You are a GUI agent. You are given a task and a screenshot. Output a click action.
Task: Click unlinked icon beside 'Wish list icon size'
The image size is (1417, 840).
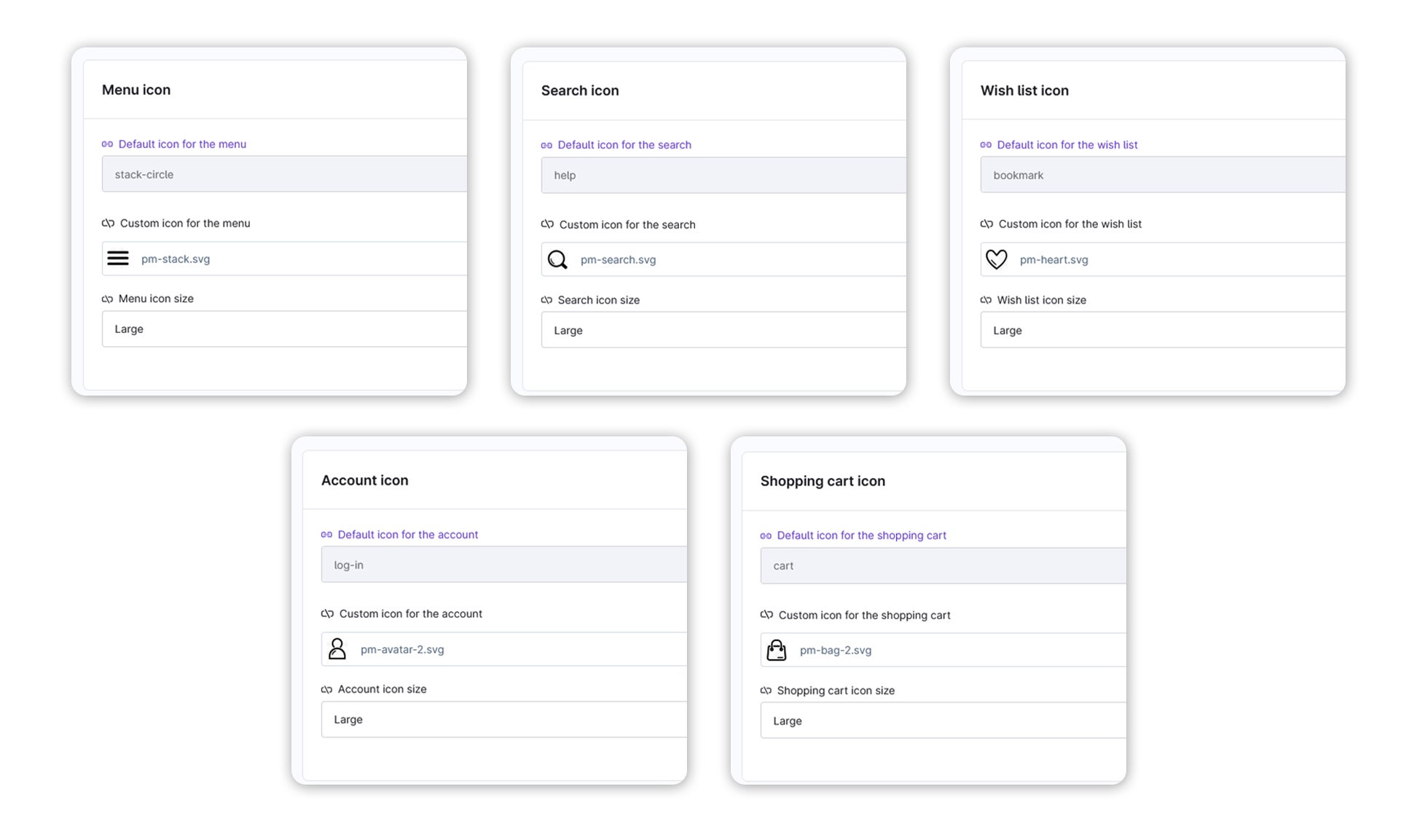[986, 300]
